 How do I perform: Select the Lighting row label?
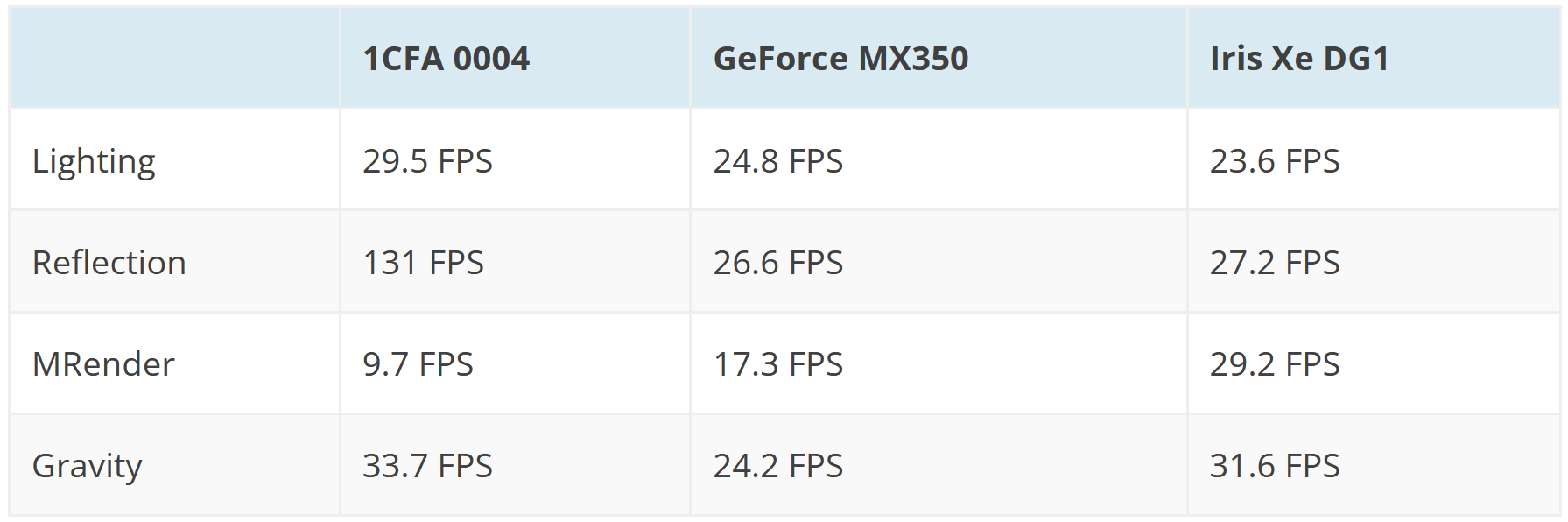[x=94, y=161]
